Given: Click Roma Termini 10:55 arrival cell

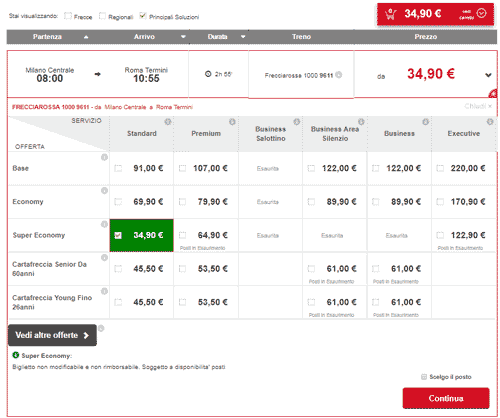Looking at the screenshot, I should point(146,75).
